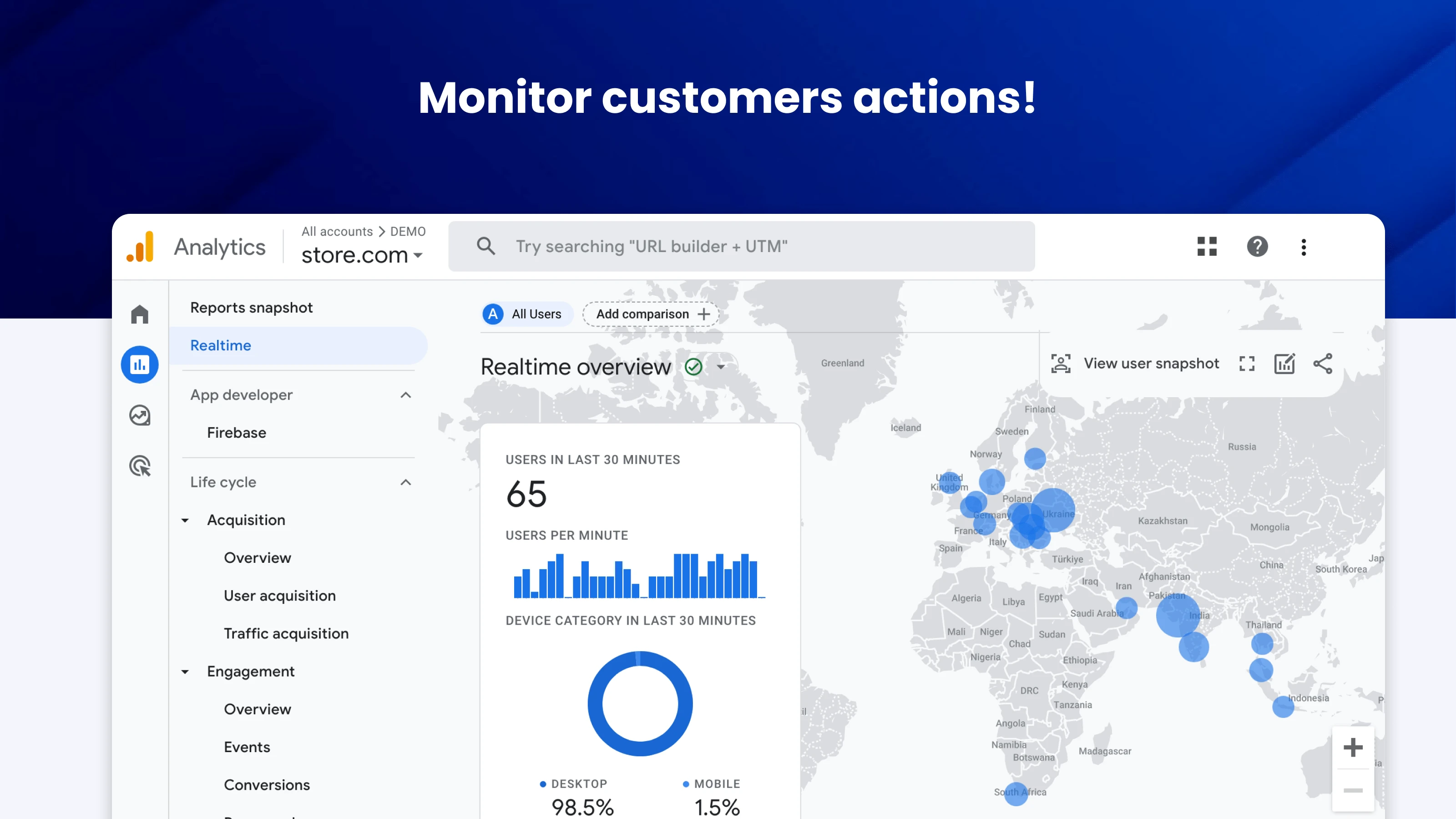Zoom in on the map with plus
The height and width of the screenshot is (819, 1456).
1353,748
